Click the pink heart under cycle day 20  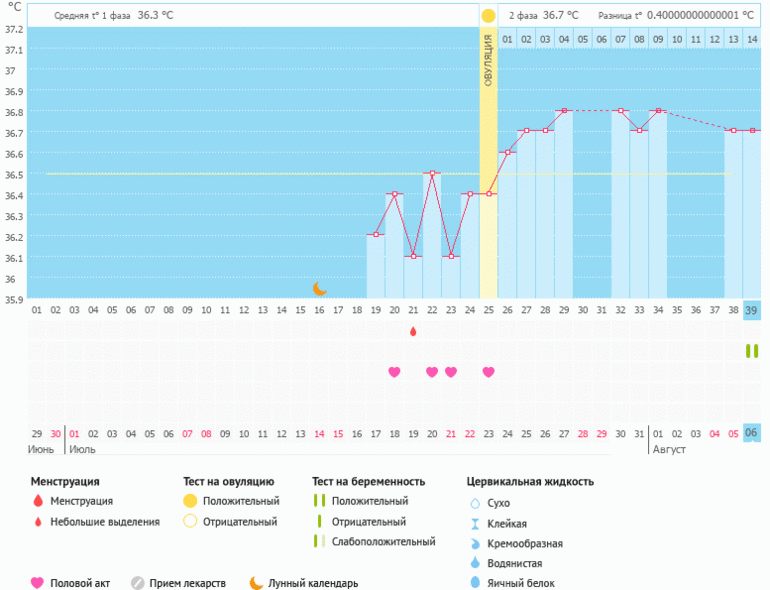[394, 372]
